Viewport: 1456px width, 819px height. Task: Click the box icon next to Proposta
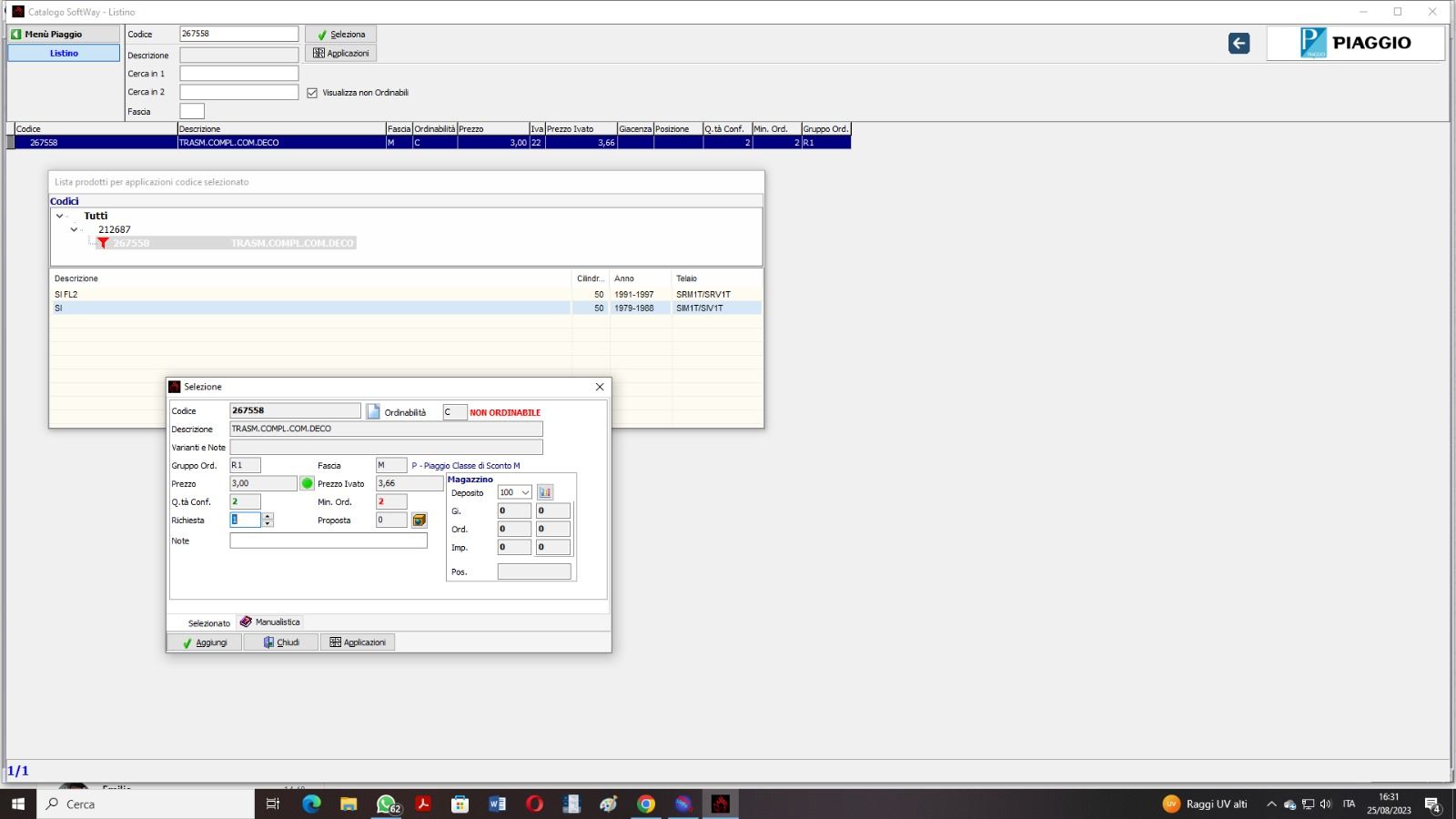(x=419, y=521)
